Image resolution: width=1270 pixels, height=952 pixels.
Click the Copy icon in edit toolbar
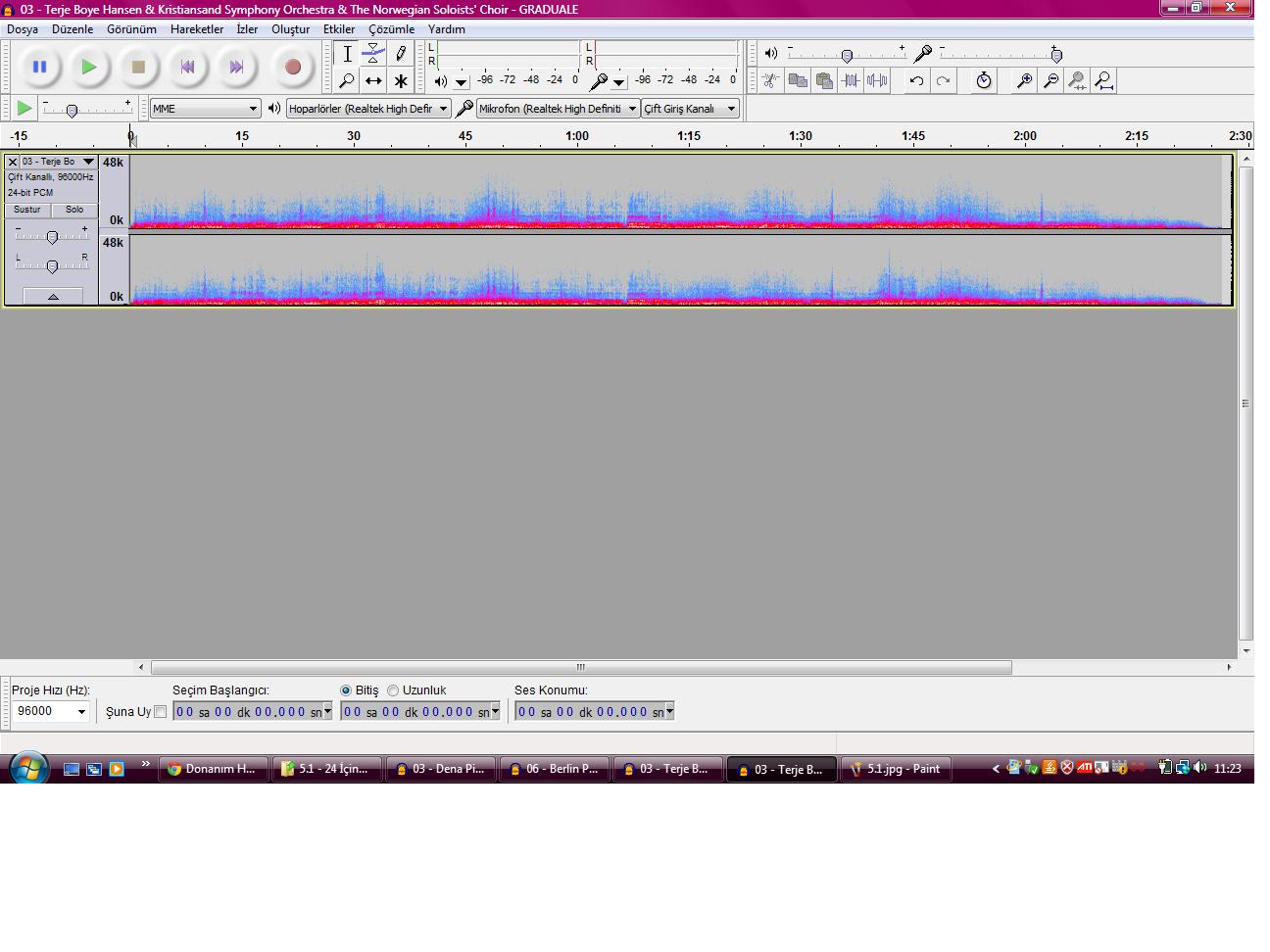(x=798, y=80)
